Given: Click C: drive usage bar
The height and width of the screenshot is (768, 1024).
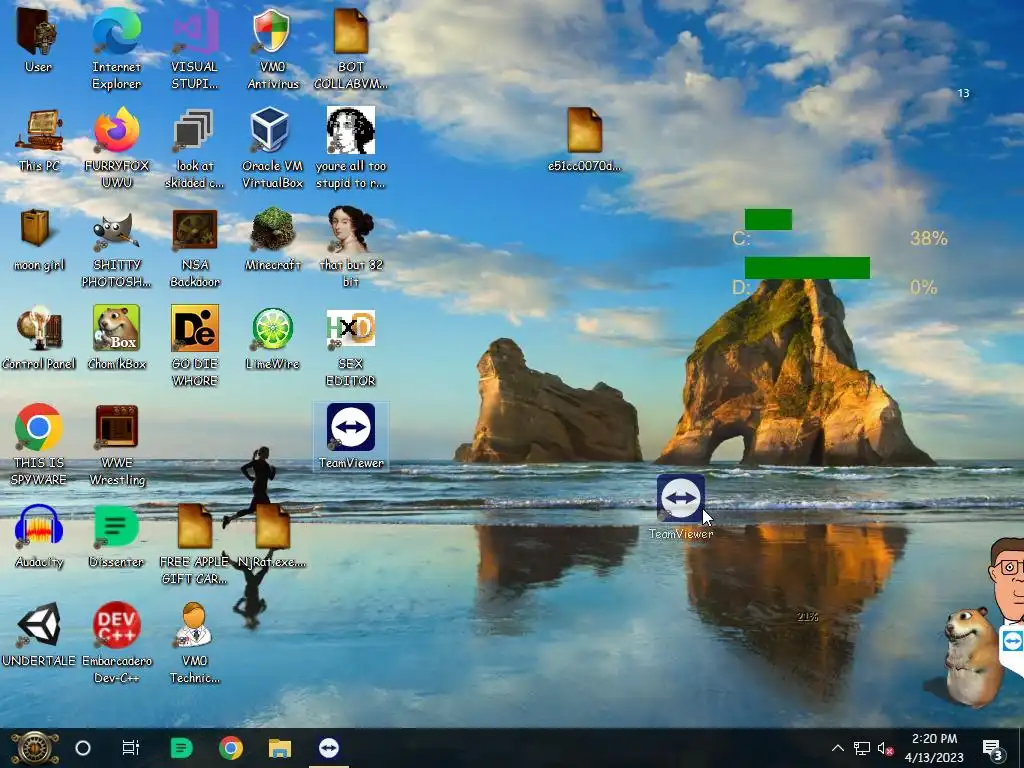Looking at the screenshot, I should point(768,219).
